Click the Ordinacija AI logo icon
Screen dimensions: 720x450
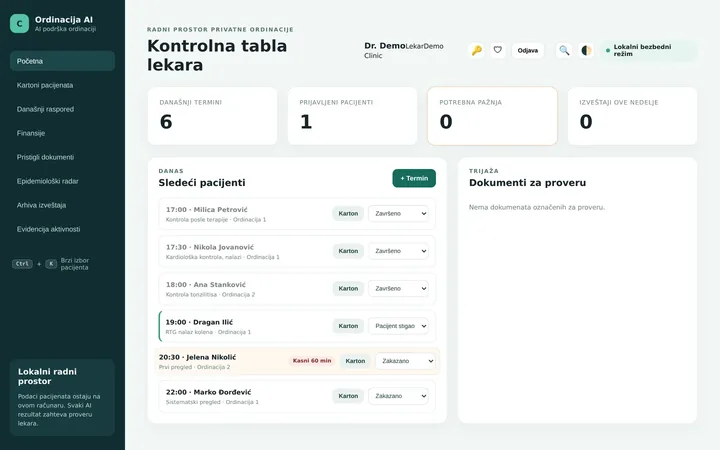(19, 23)
